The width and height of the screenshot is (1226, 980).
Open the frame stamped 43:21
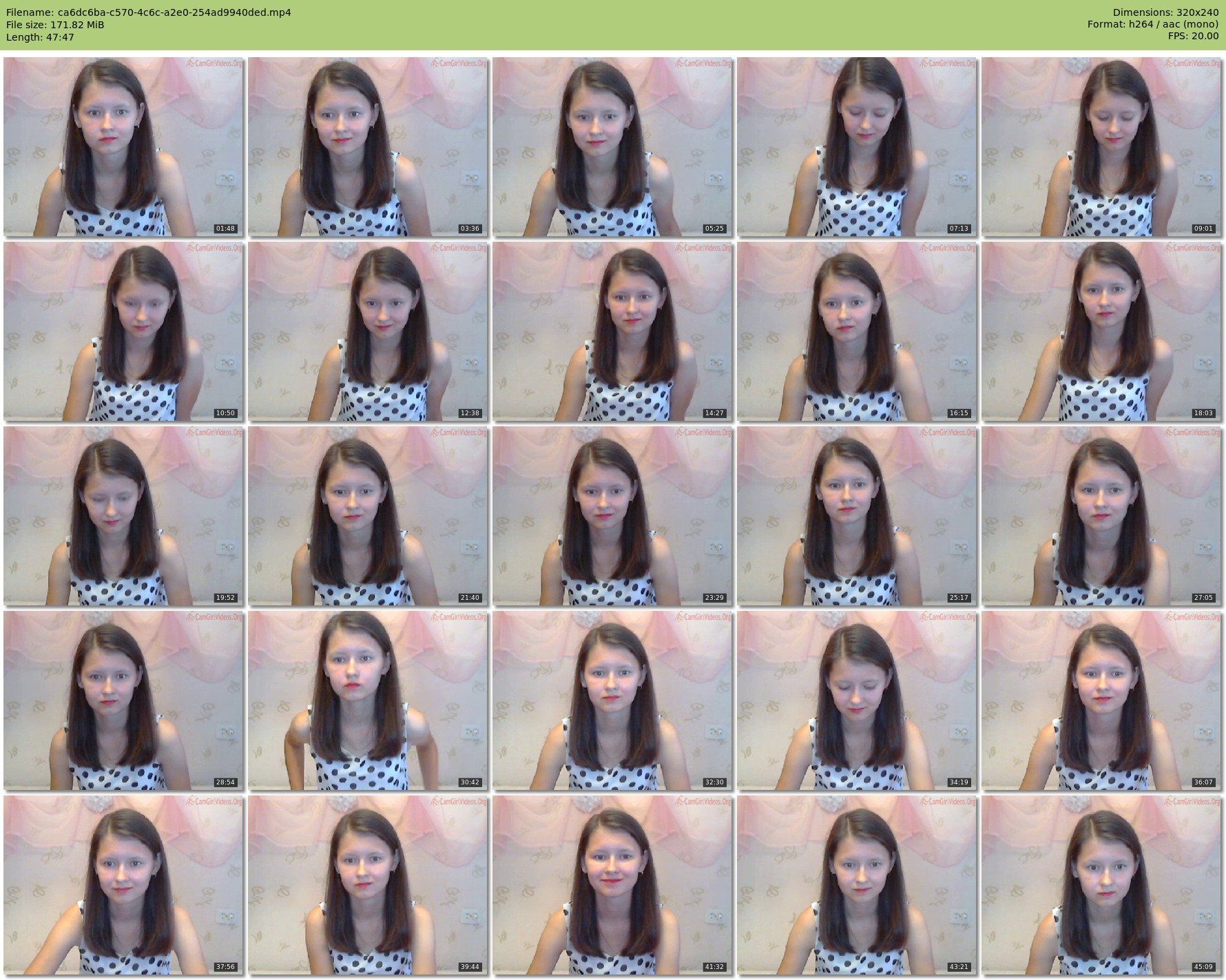[857, 885]
